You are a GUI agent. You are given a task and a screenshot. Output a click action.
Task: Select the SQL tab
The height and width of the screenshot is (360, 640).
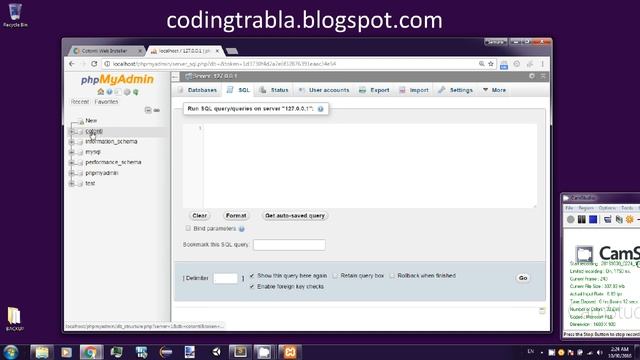[x=238, y=90]
